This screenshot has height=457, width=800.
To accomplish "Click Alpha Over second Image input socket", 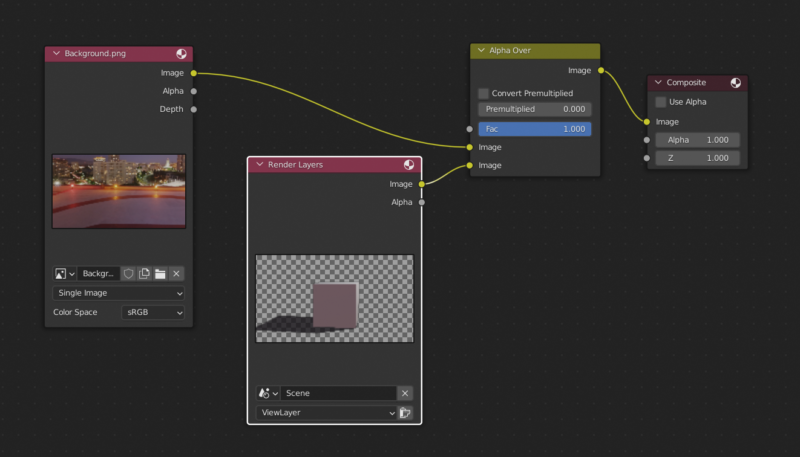I will point(469,165).
